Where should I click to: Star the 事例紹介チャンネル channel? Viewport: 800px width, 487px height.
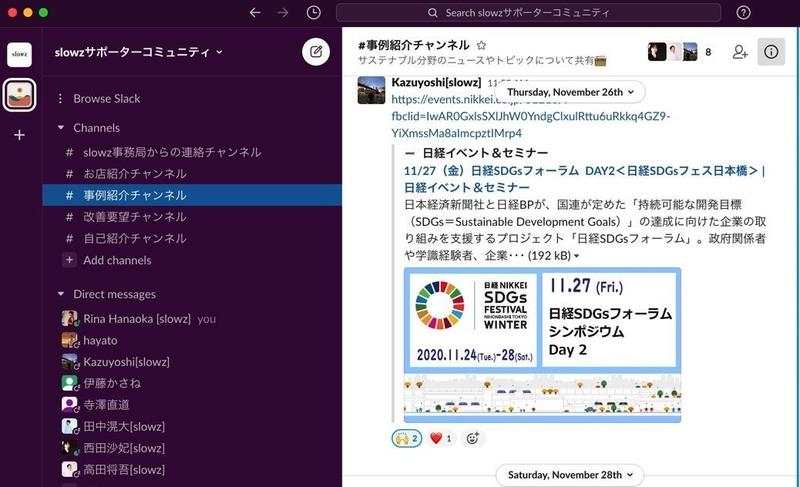click(x=481, y=45)
